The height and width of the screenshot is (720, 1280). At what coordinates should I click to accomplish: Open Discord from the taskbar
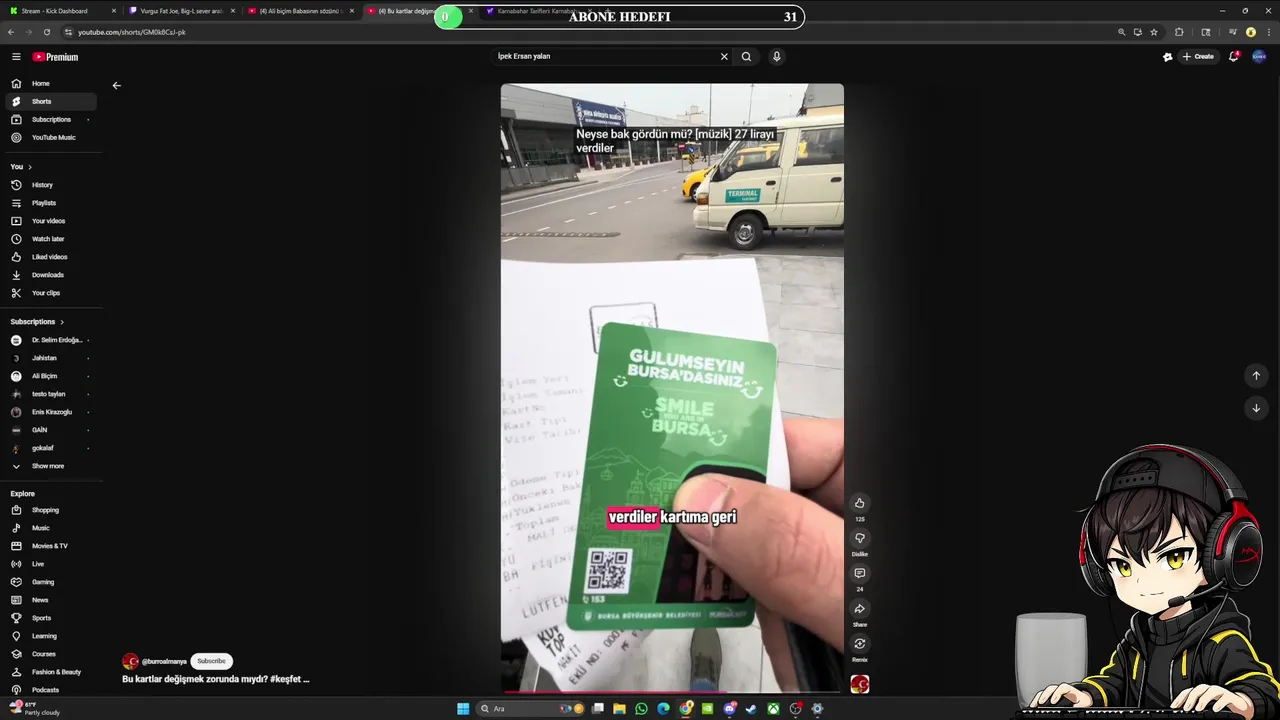pos(730,709)
